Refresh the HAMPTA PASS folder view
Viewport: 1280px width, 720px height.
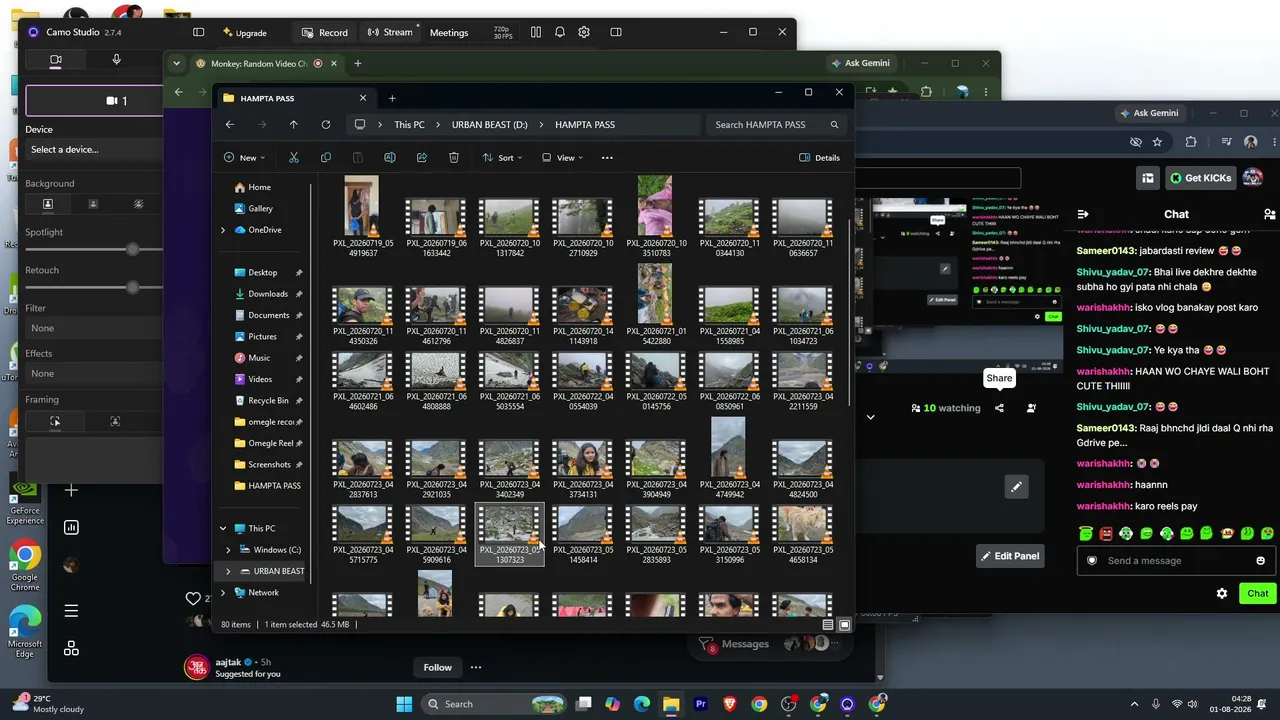pos(325,125)
